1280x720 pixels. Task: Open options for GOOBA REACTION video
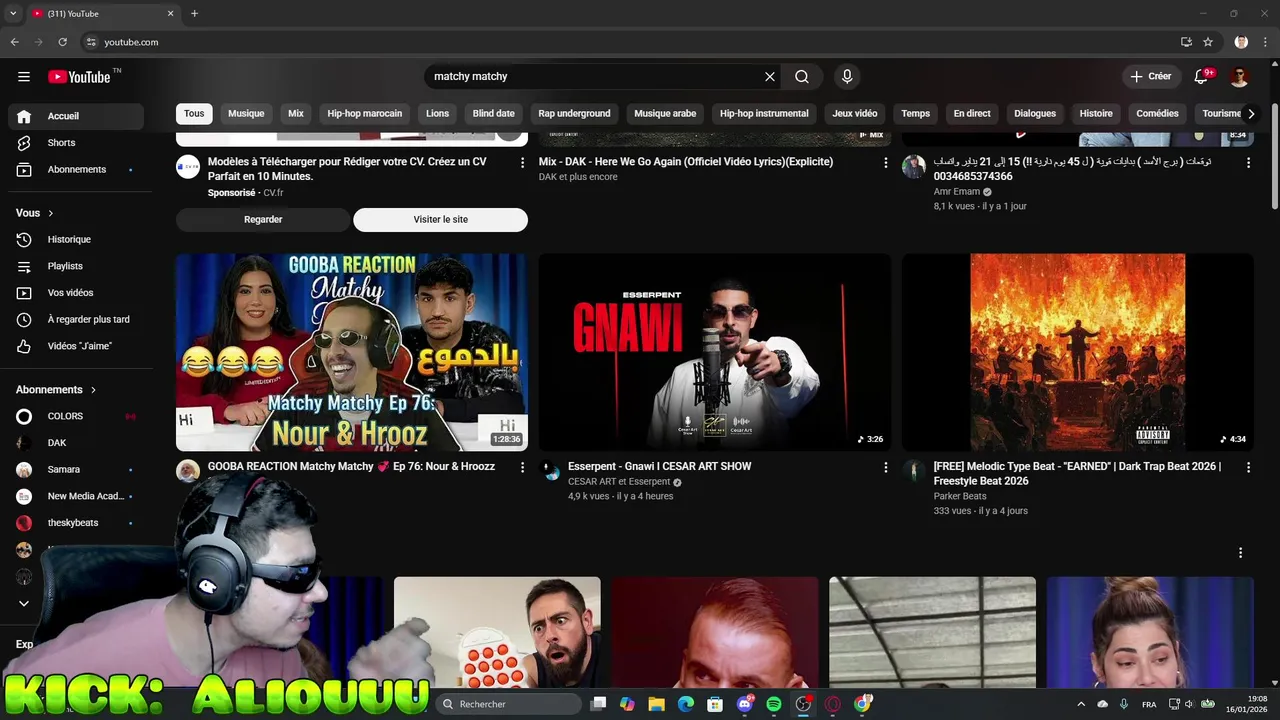(x=522, y=467)
